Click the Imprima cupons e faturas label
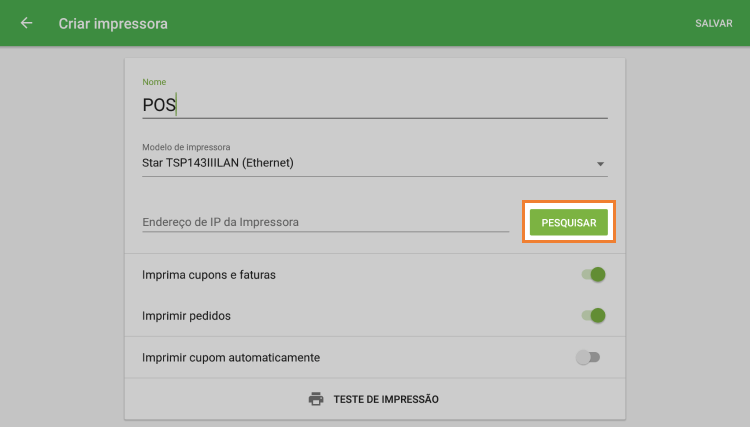Image resolution: width=750 pixels, height=427 pixels. click(208, 275)
